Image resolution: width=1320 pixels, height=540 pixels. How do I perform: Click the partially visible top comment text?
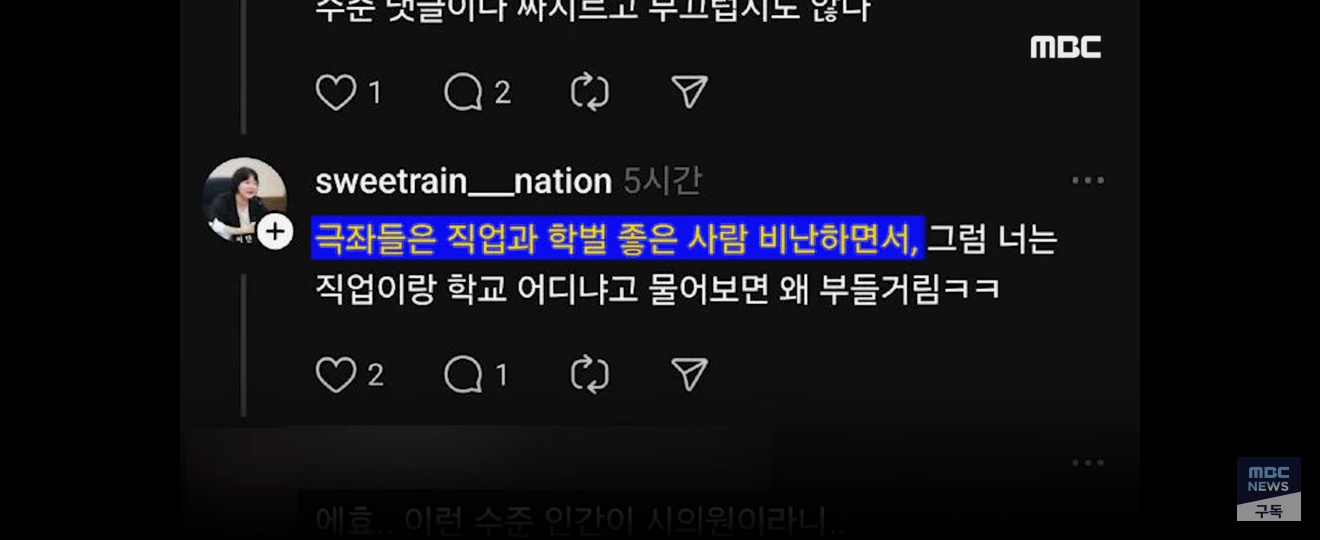[594, 10]
